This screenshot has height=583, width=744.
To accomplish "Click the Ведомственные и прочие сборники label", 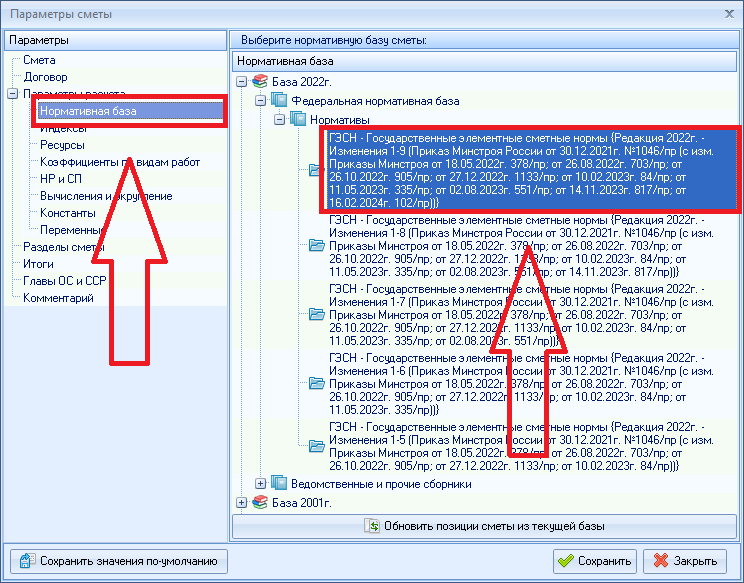I will [381, 484].
